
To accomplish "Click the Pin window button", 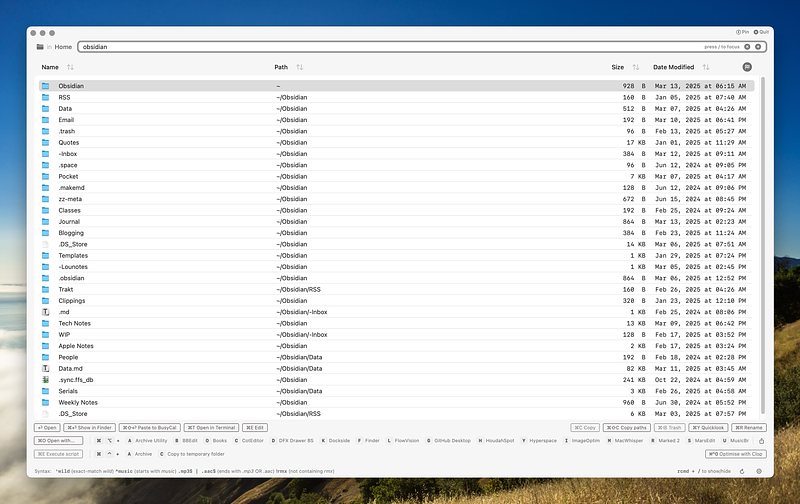I will tap(742, 32).
